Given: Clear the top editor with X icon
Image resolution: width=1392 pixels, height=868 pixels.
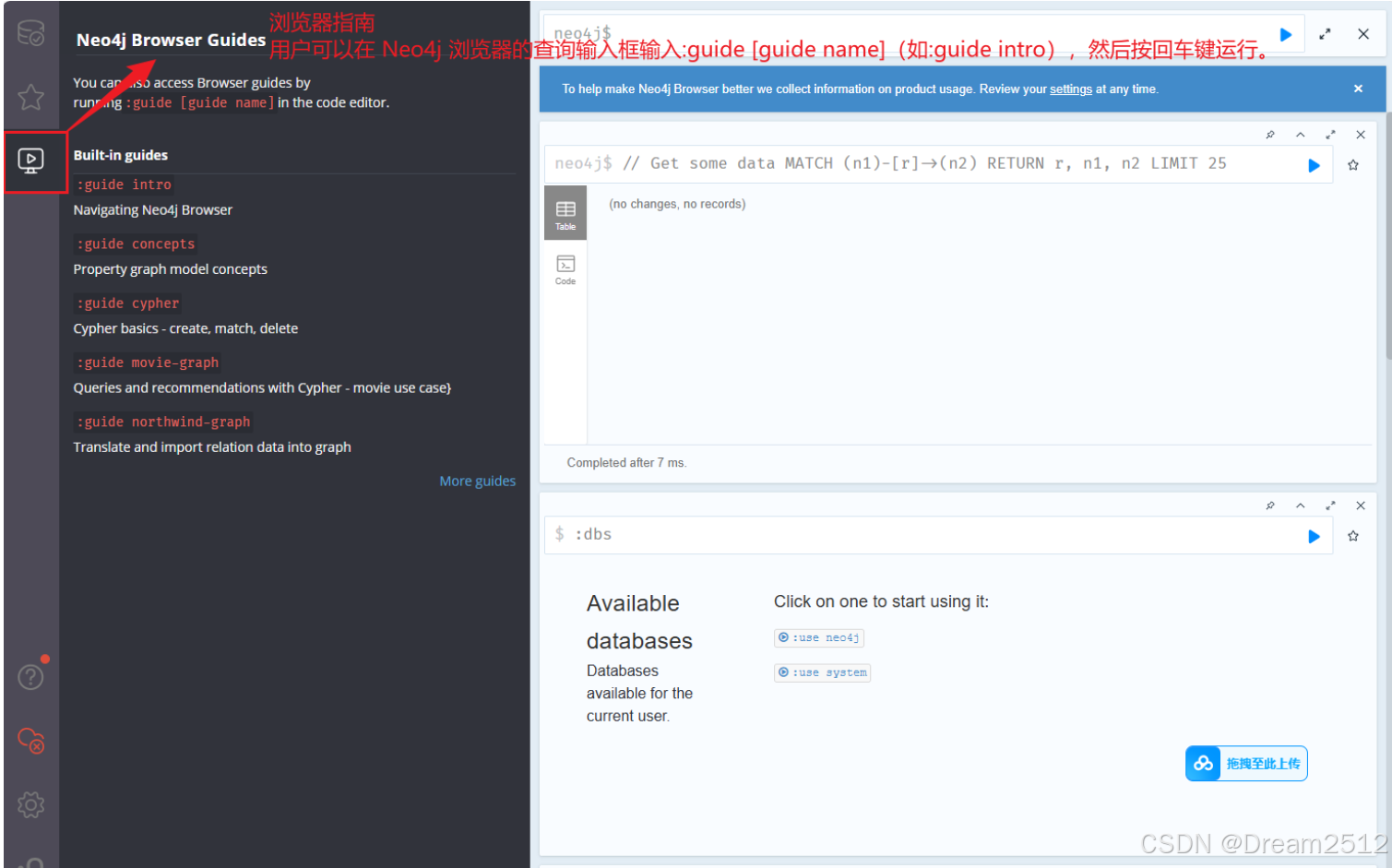Looking at the screenshot, I should (x=1363, y=34).
